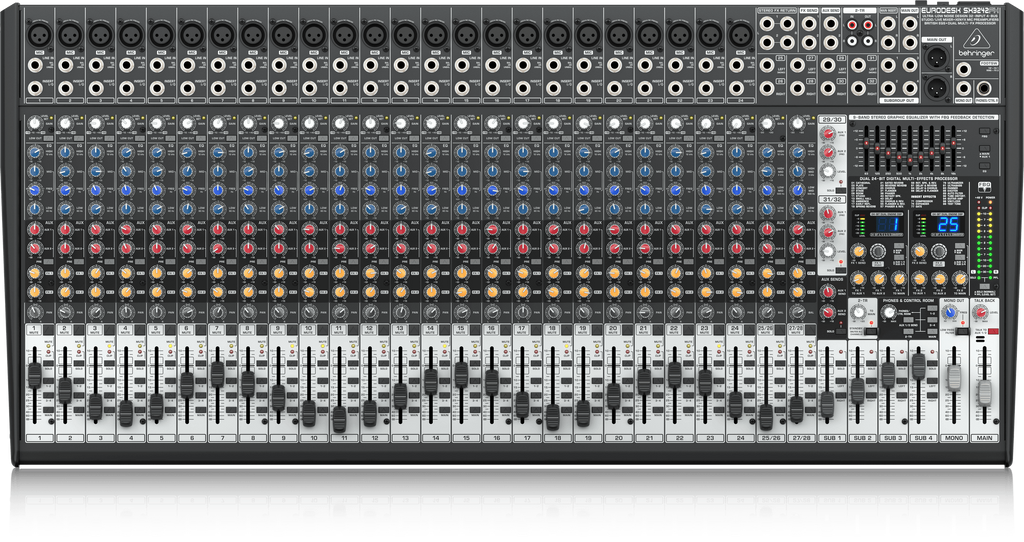Select channel 1 INSERT jack
This screenshot has width=1024, height=542.
[x=35, y=88]
